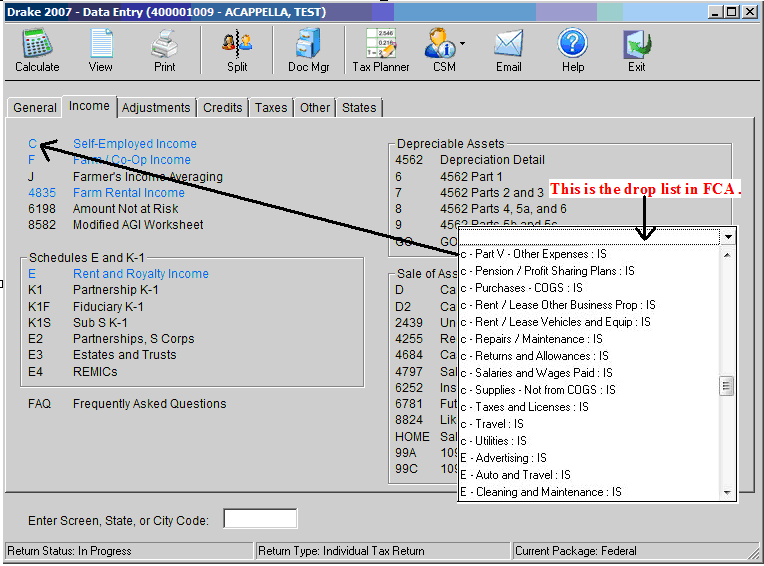
Task: Click drop list scrollbar down arrow
Action: [x=727, y=492]
